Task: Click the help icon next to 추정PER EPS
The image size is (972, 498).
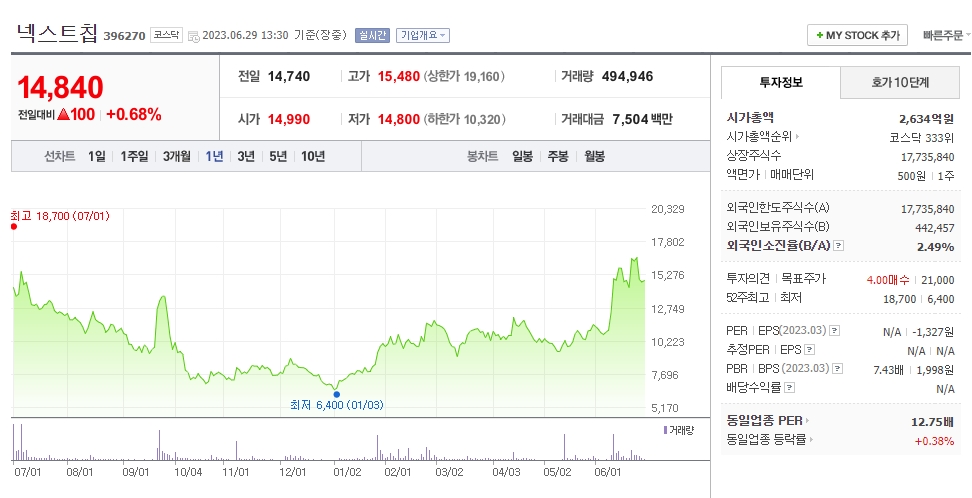Action: 810,350
